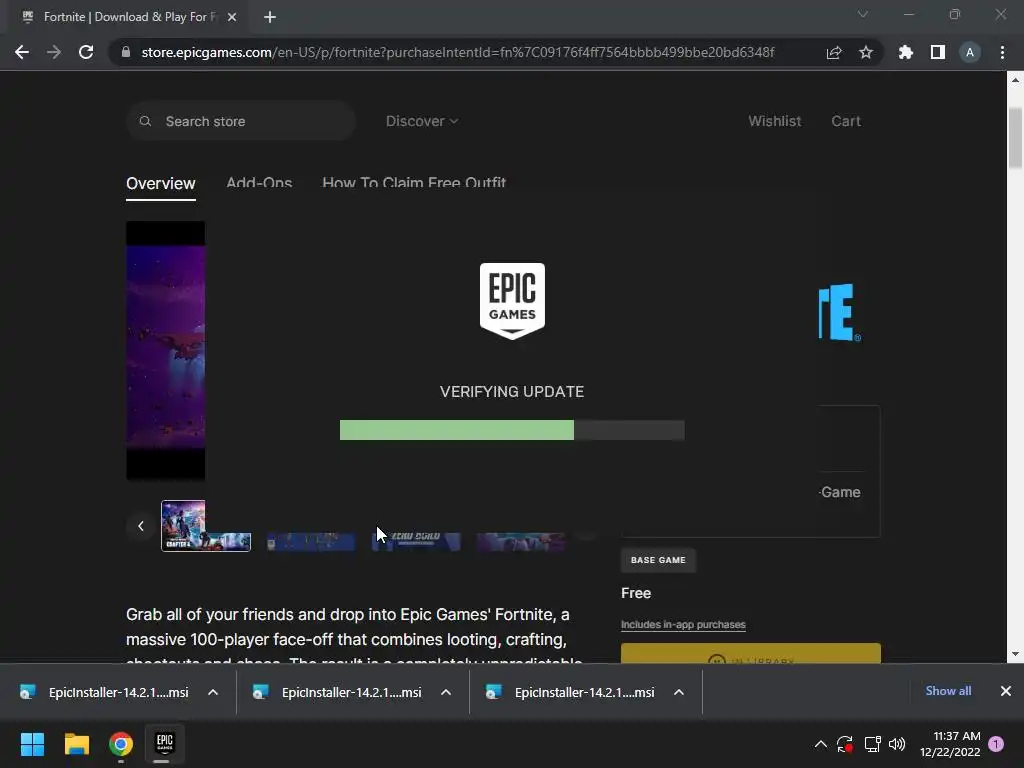Focus the Search store field
The image size is (1024, 768).
[x=241, y=121]
